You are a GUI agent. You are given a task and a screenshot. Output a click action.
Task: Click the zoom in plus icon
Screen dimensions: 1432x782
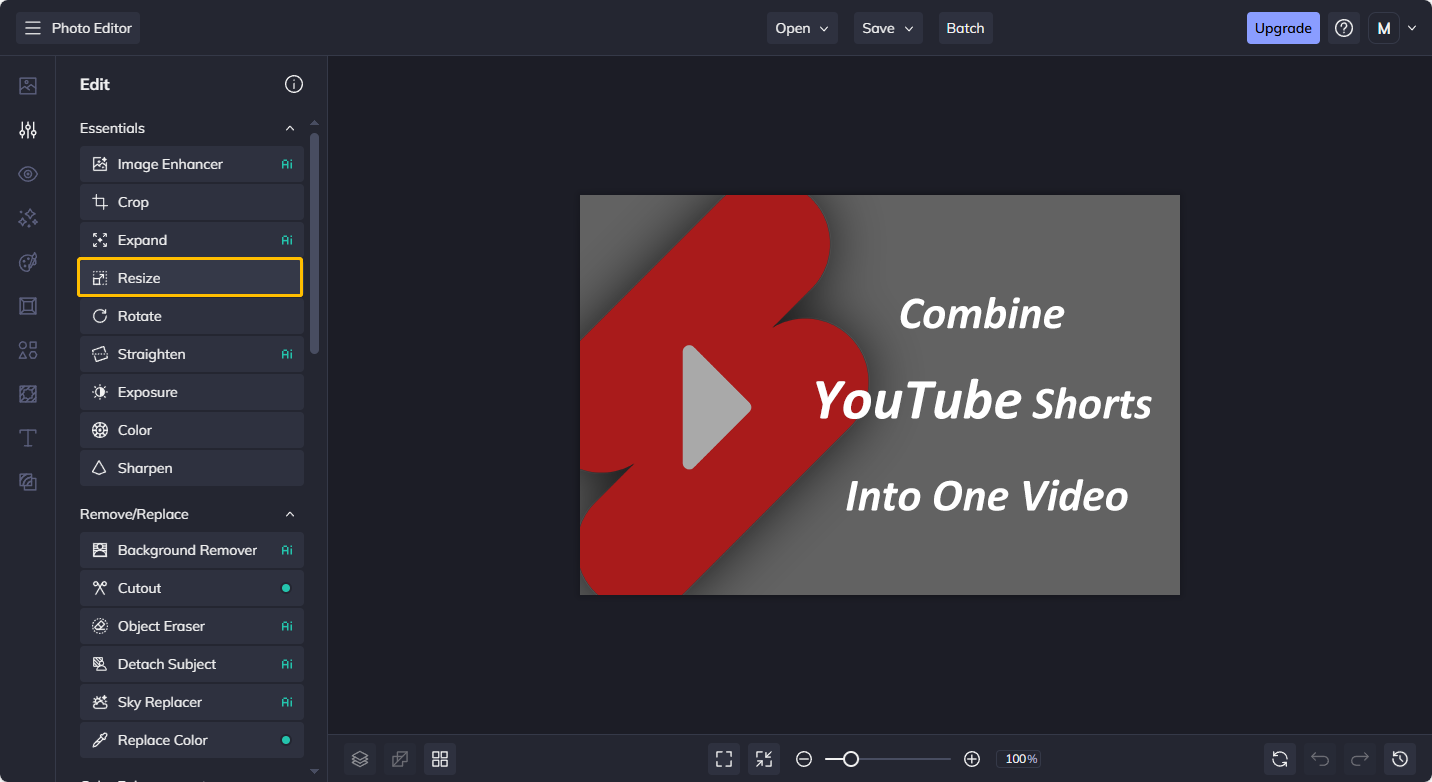972,759
